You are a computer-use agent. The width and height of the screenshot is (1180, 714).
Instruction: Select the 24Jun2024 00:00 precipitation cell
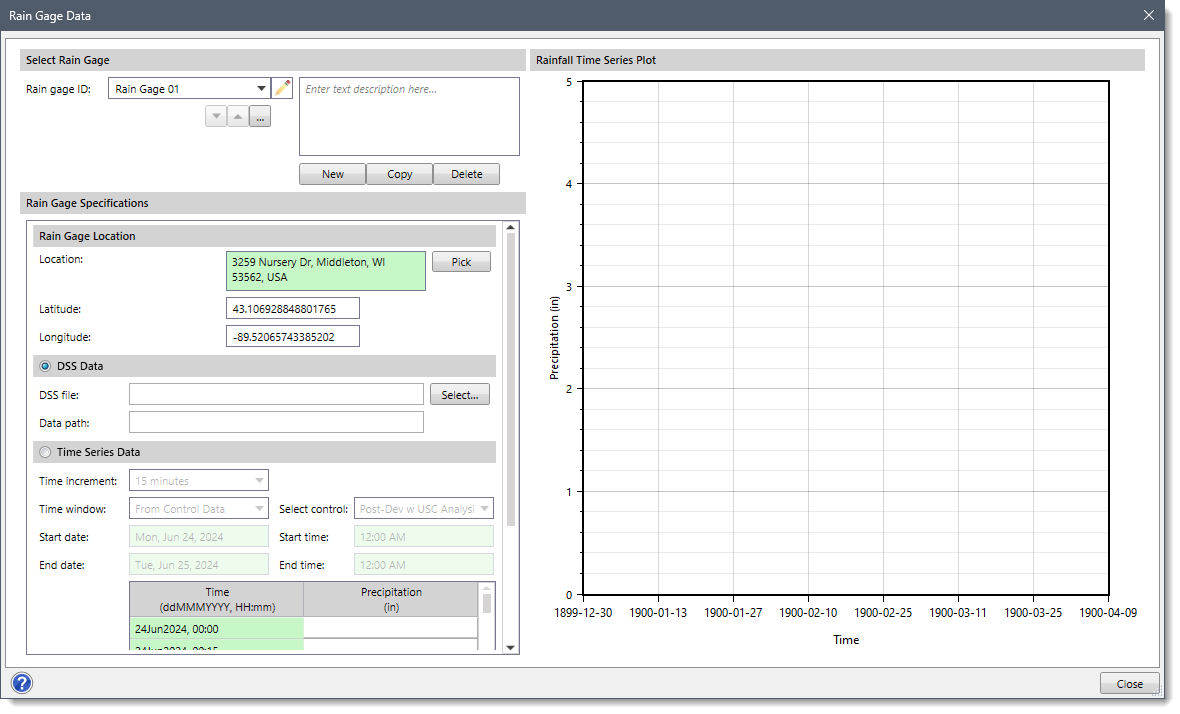click(390, 629)
